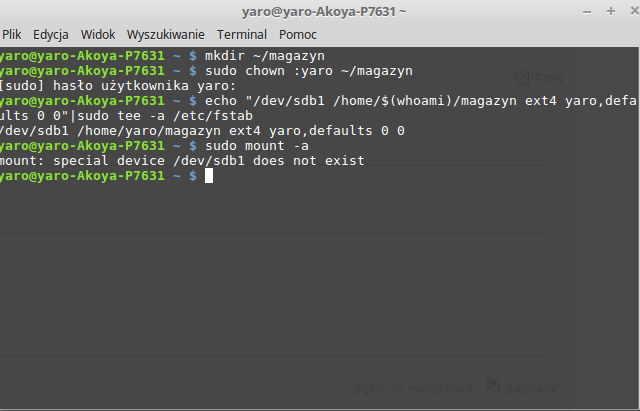Click the terminal cursor block at prompt

[209, 176]
